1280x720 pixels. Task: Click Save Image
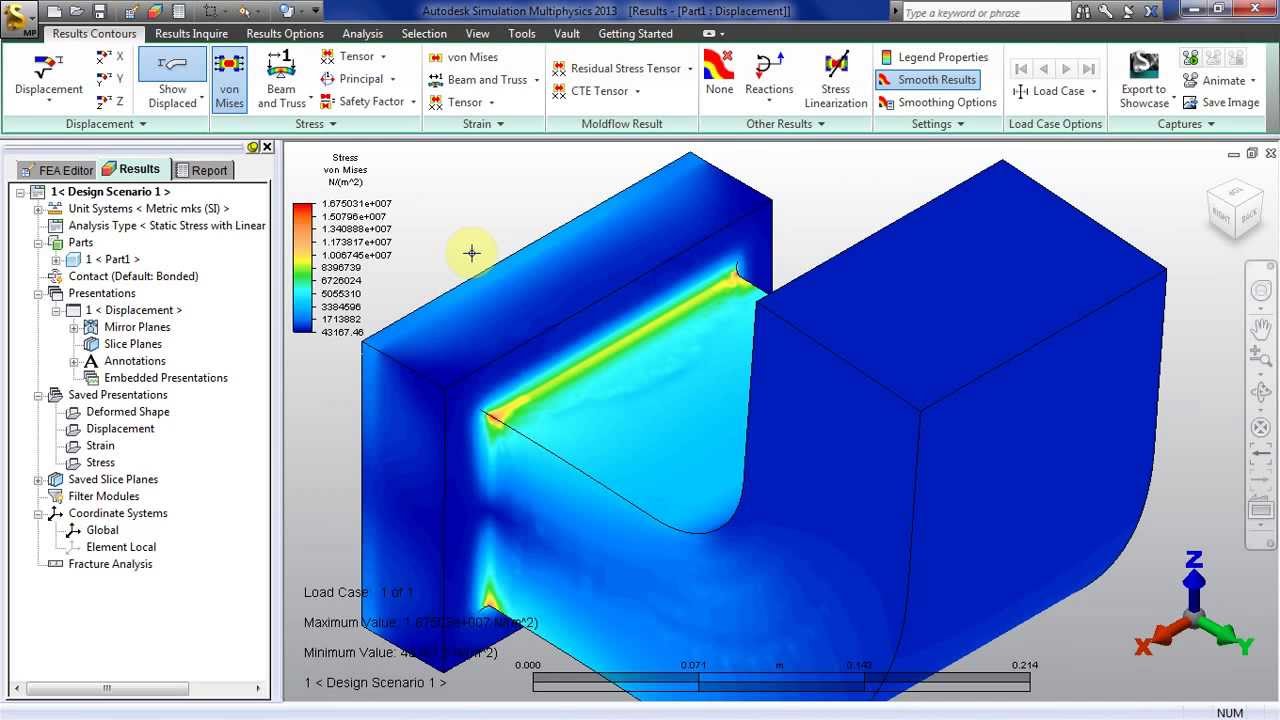click(x=1221, y=102)
